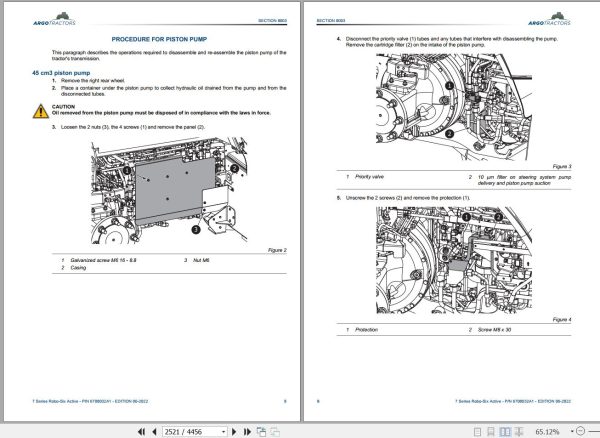
Task: Click Argo Tractors logo on right page
Action: pyautogui.click(x=549, y=19)
